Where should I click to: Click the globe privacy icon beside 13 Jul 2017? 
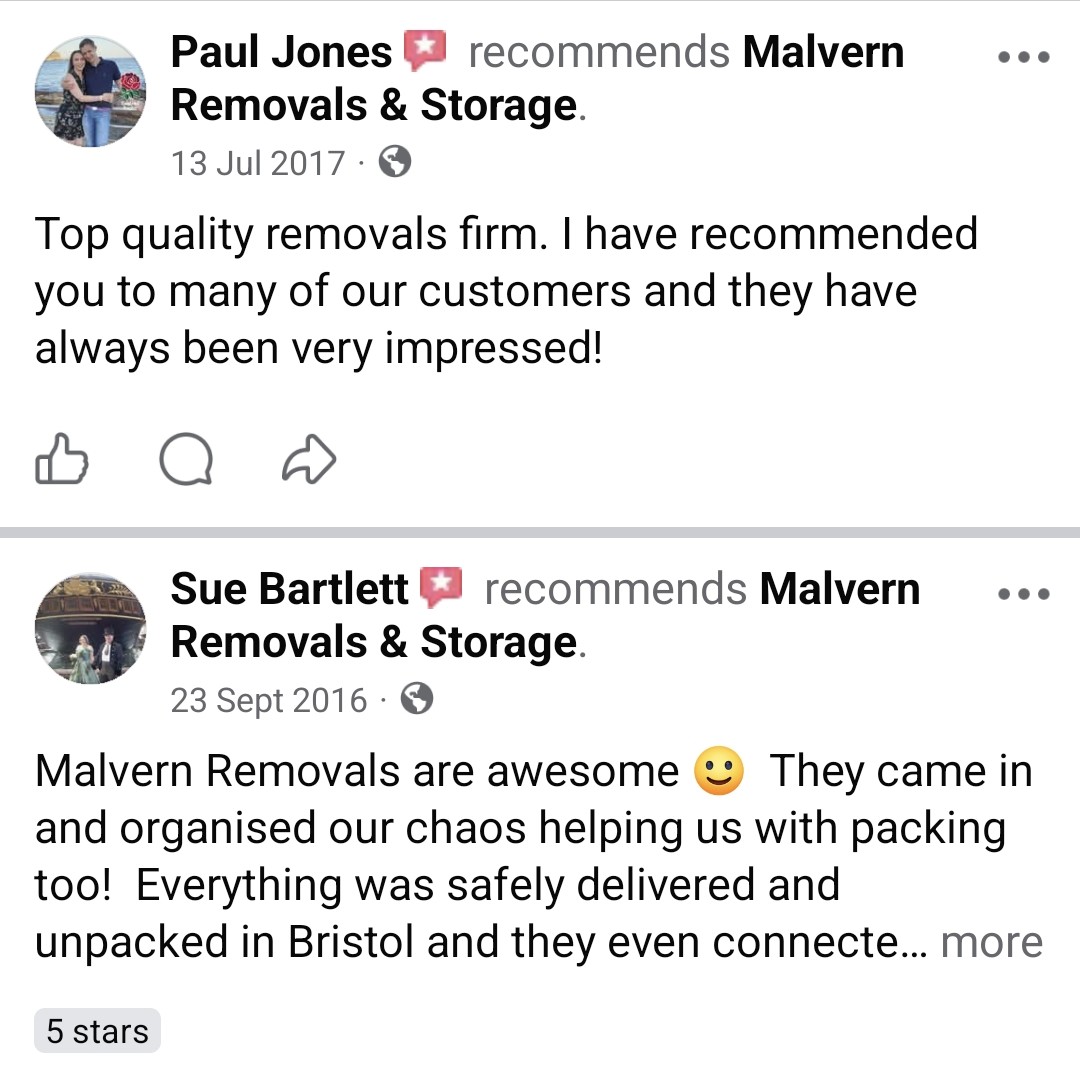click(x=395, y=163)
